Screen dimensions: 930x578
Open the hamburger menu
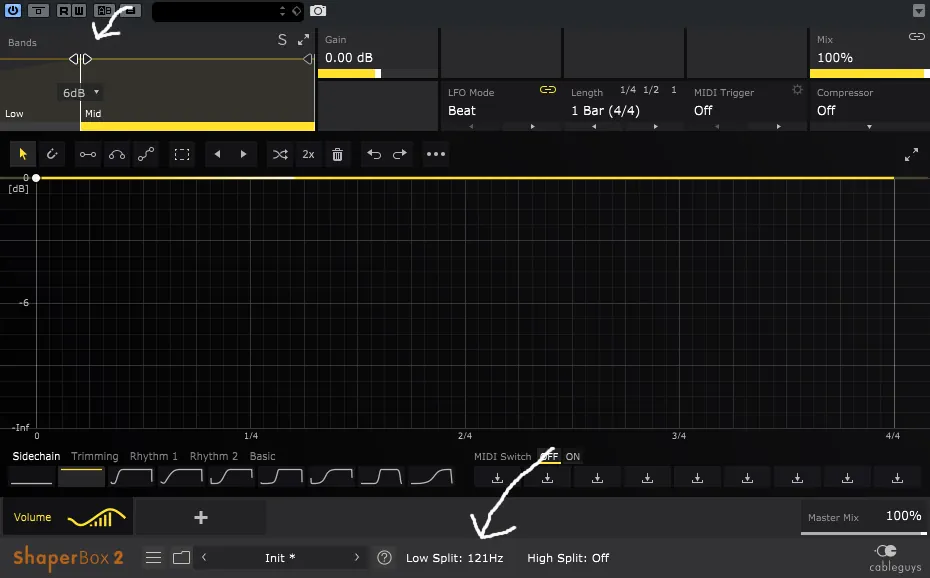(x=154, y=557)
